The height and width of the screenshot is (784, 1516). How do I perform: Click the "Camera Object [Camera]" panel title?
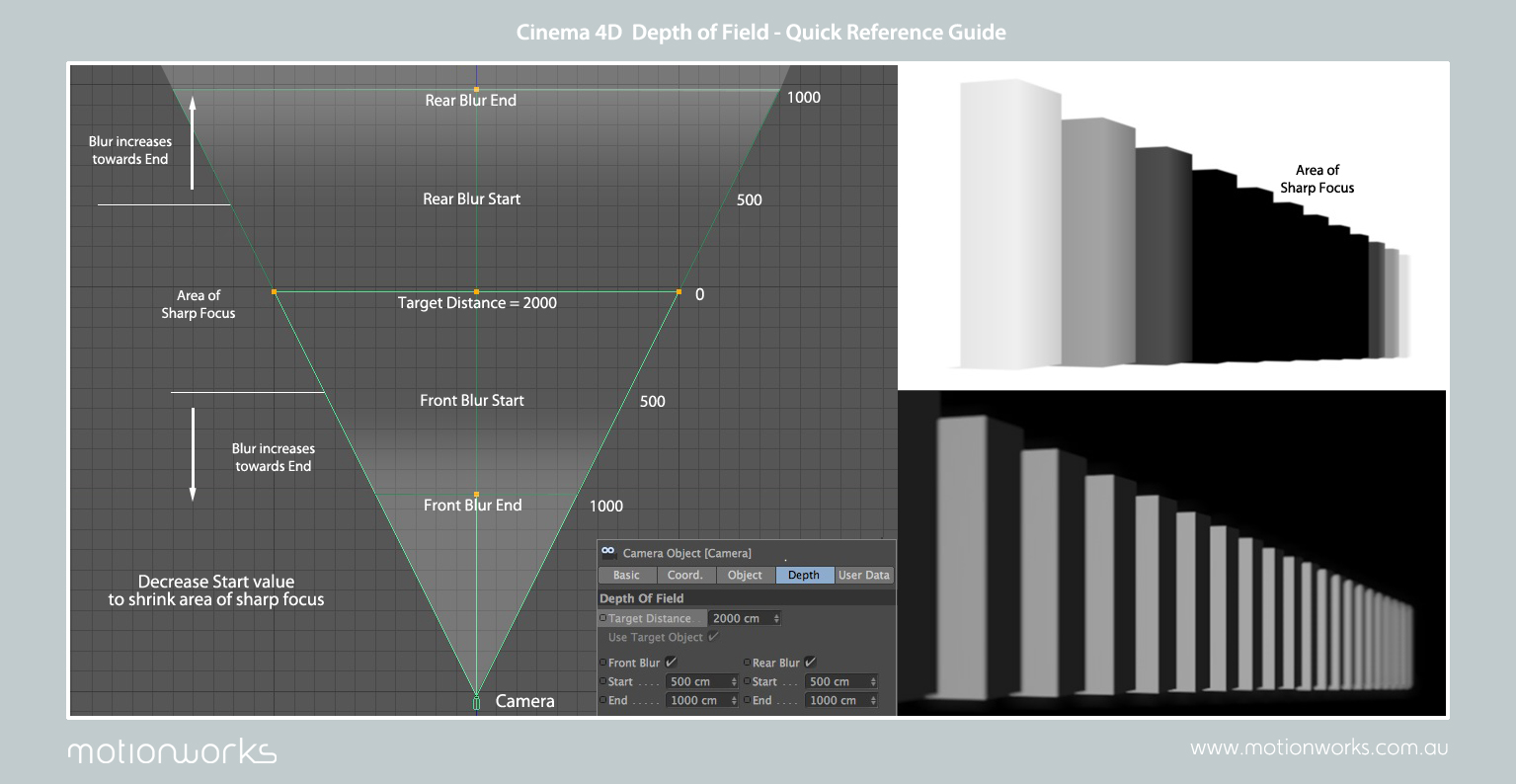tap(686, 553)
